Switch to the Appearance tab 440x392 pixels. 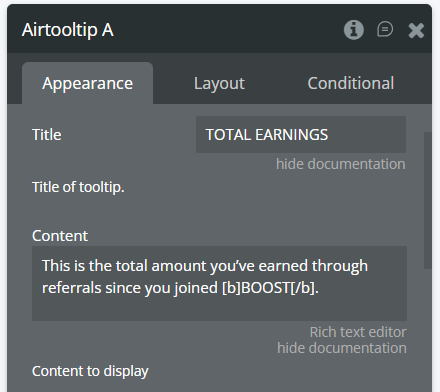[87, 83]
